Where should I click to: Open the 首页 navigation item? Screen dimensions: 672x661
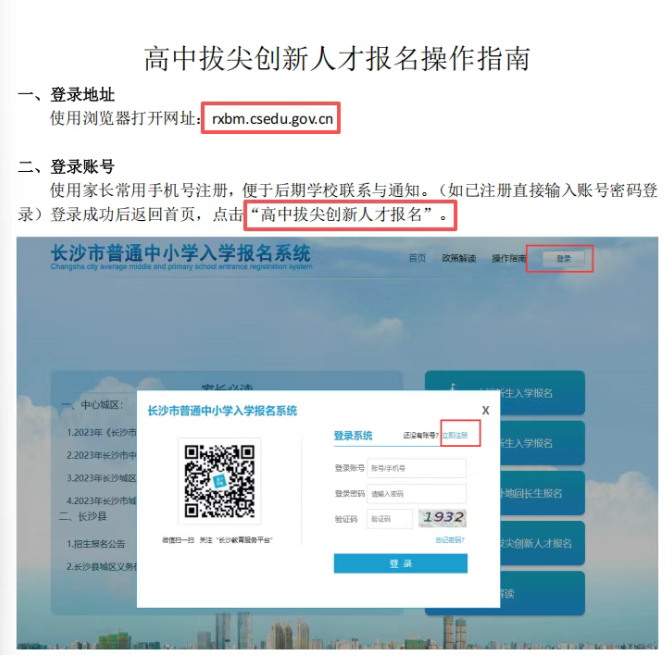(417, 258)
